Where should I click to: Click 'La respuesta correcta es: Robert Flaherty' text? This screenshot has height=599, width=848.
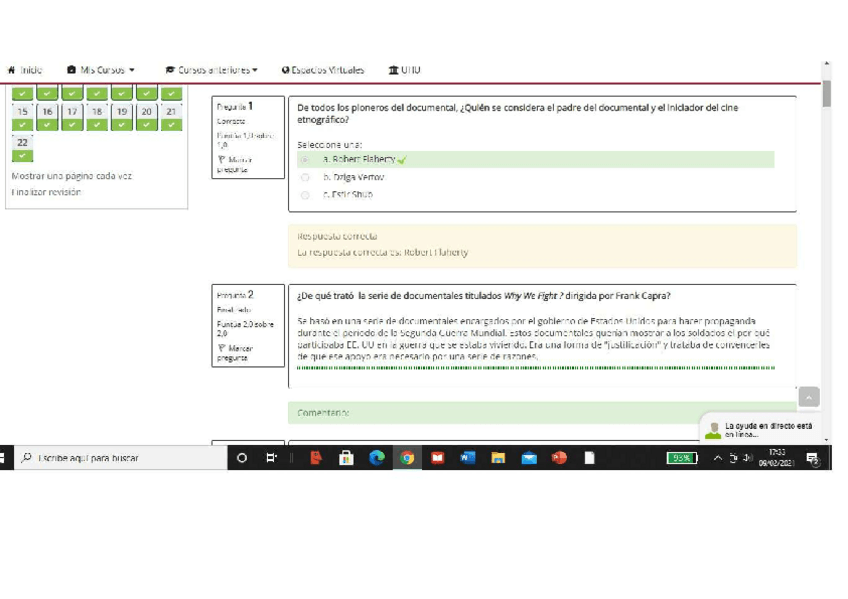tap(382, 252)
